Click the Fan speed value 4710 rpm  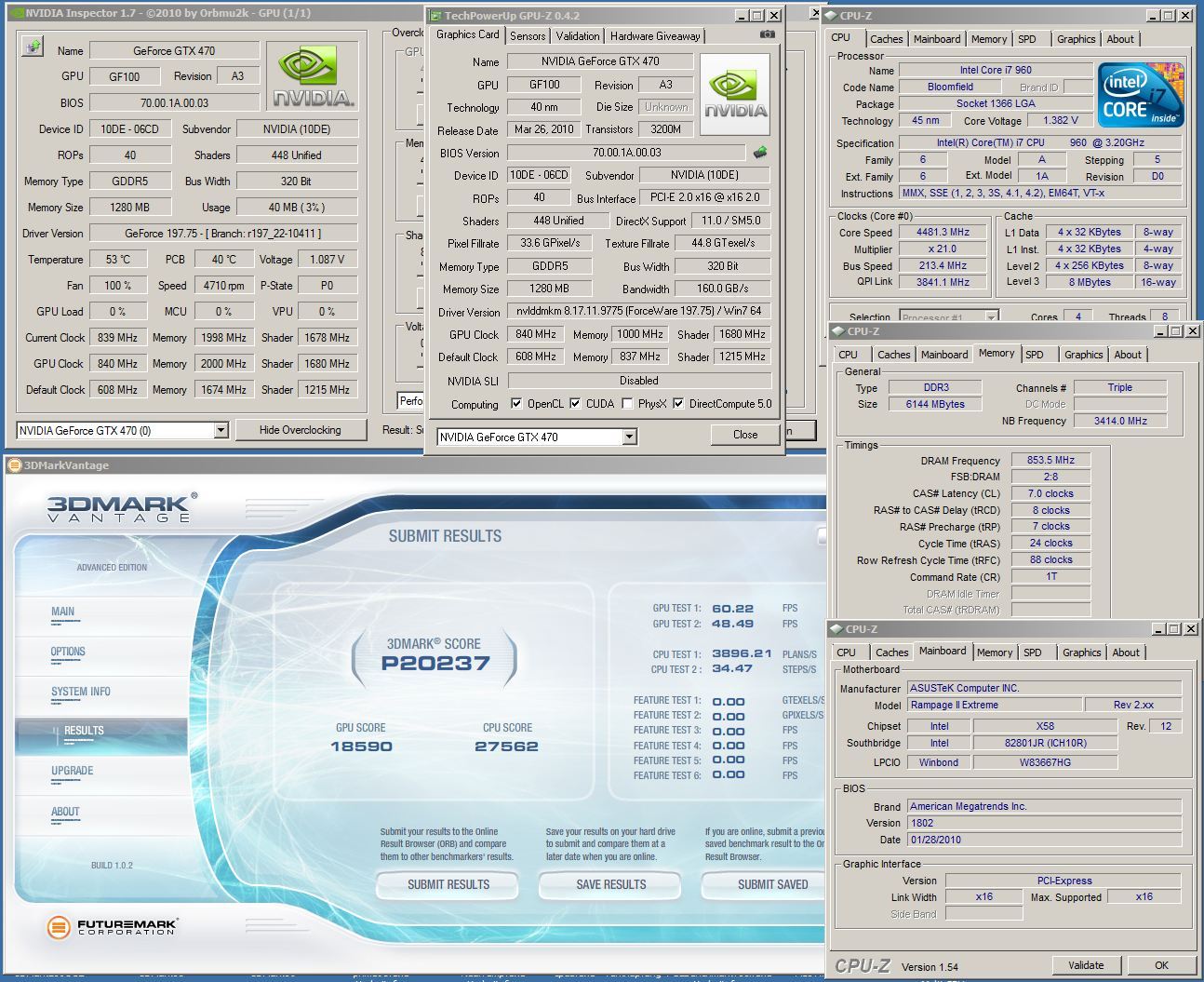[223, 286]
